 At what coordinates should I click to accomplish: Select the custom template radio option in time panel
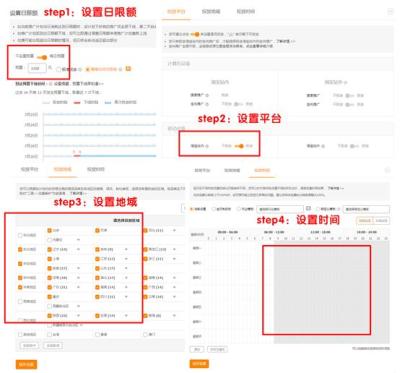(x=318, y=209)
